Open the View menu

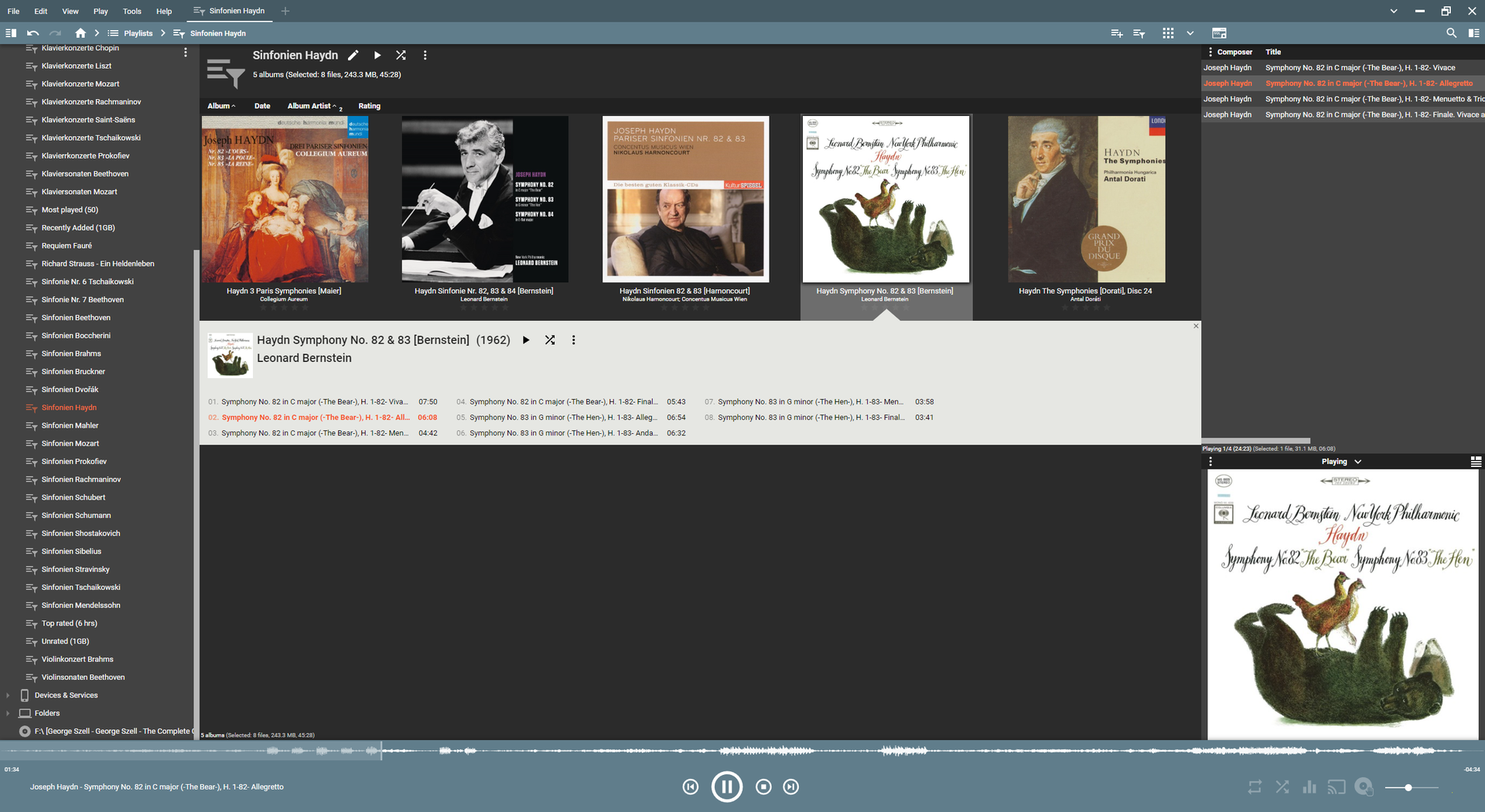pos(70,11)
